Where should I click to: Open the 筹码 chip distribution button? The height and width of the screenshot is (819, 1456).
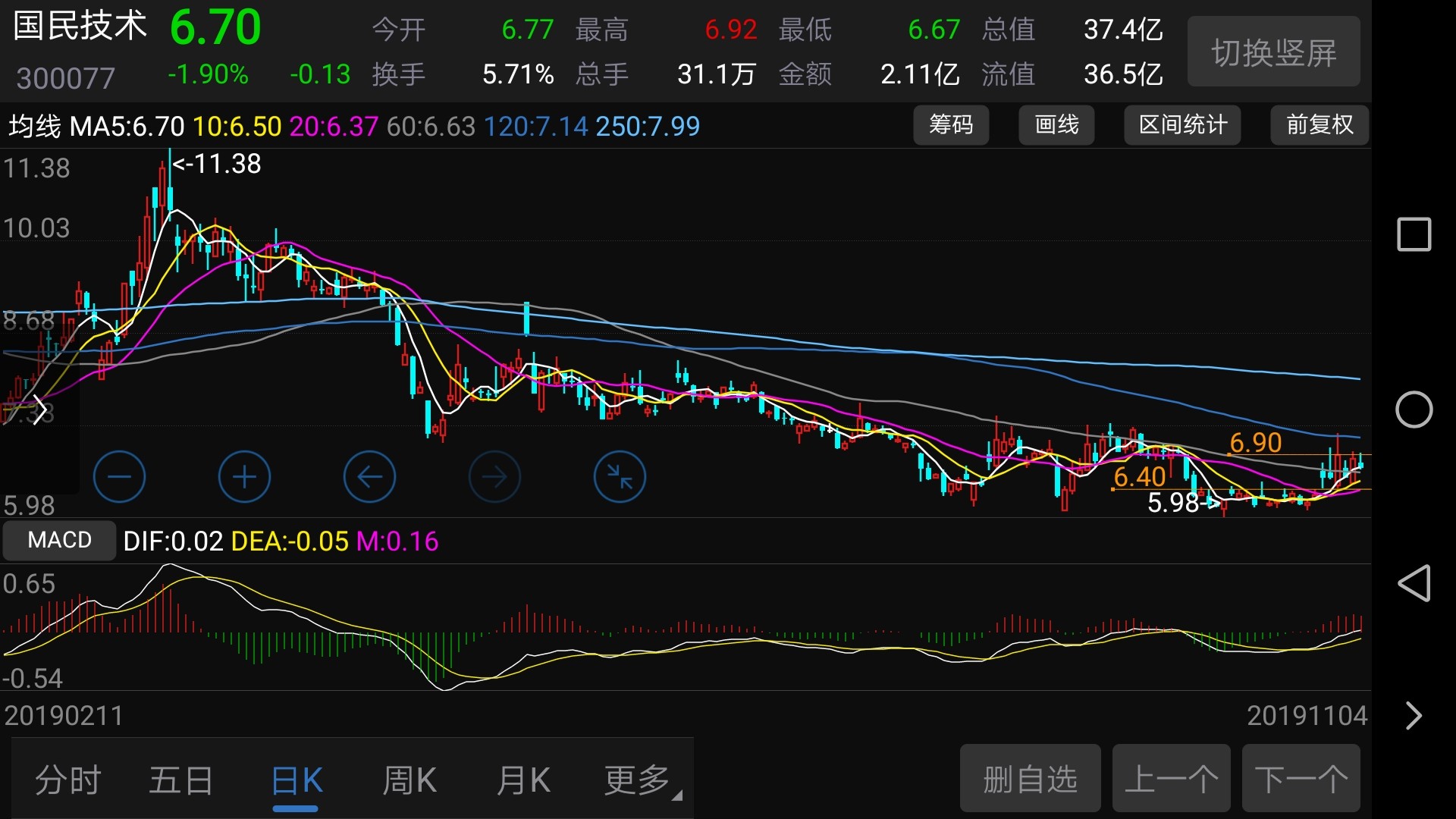951,124
